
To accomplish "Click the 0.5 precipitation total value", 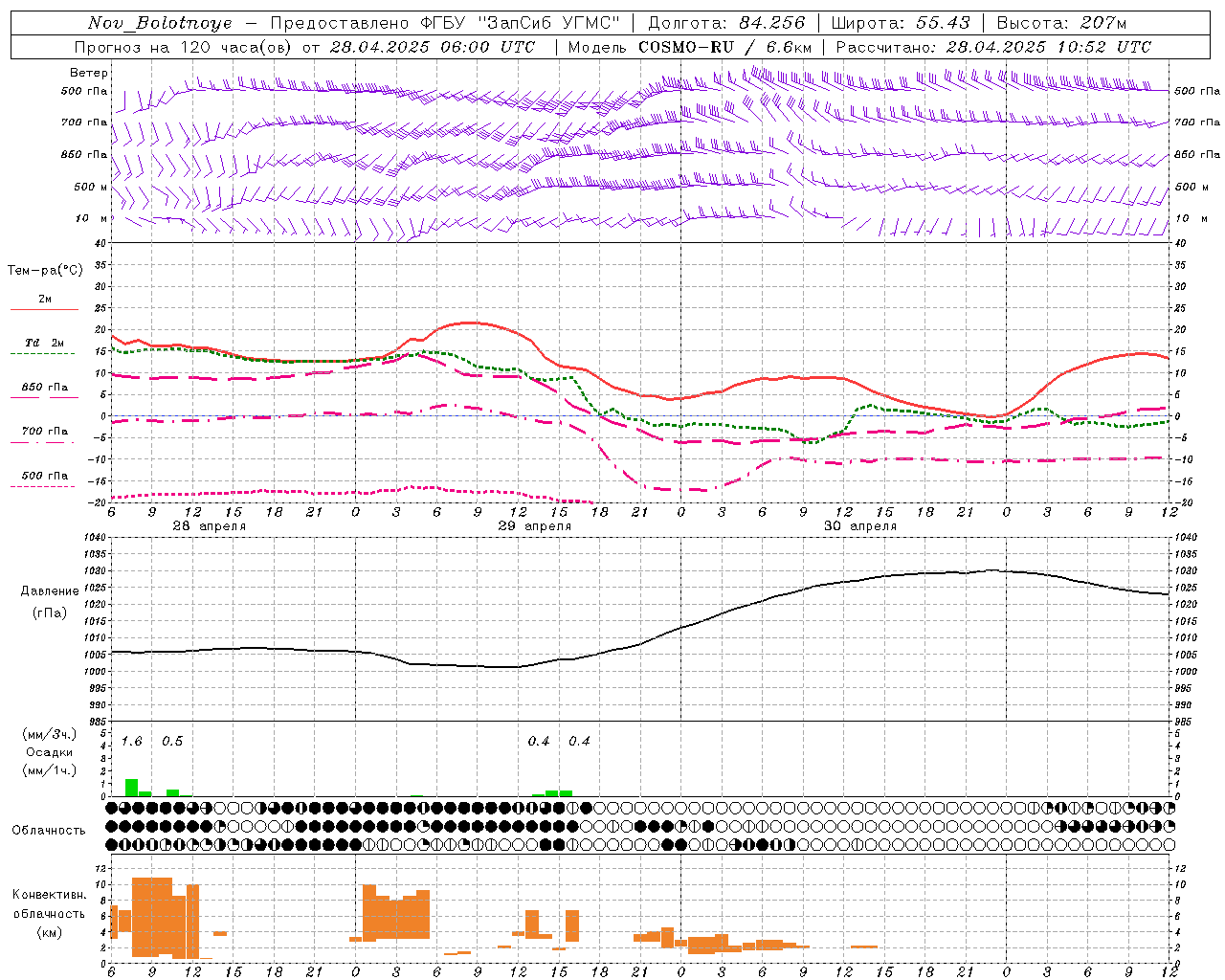I will tap(172, 742).
